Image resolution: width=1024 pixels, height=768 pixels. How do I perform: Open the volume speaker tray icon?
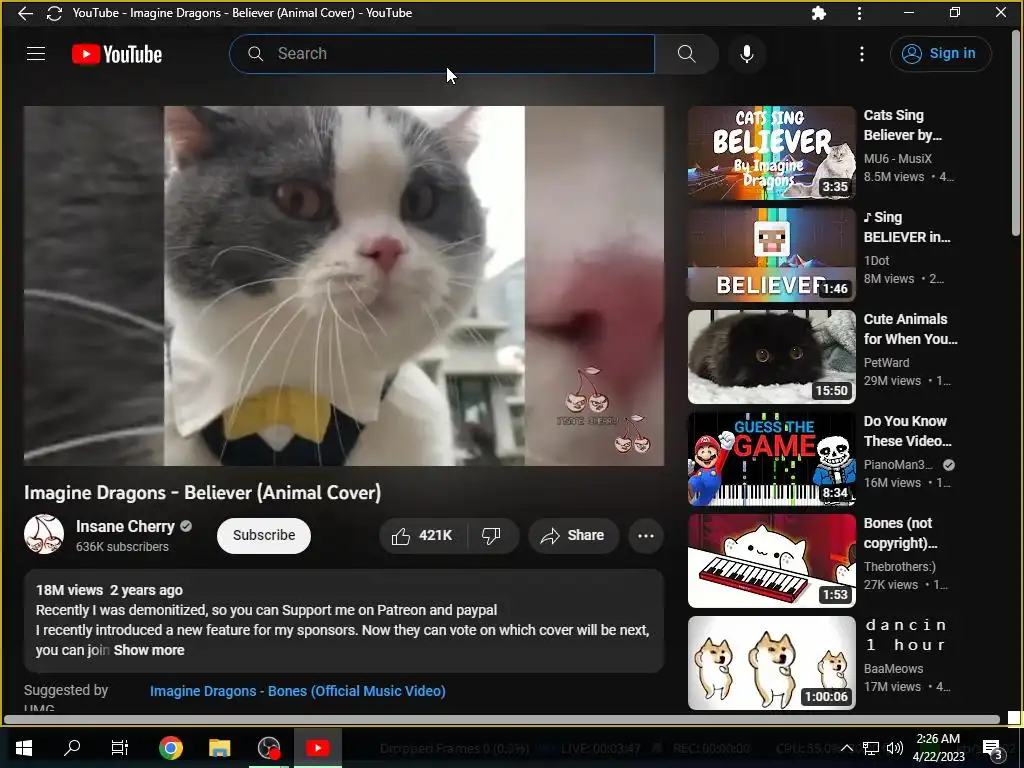[895, 748]
